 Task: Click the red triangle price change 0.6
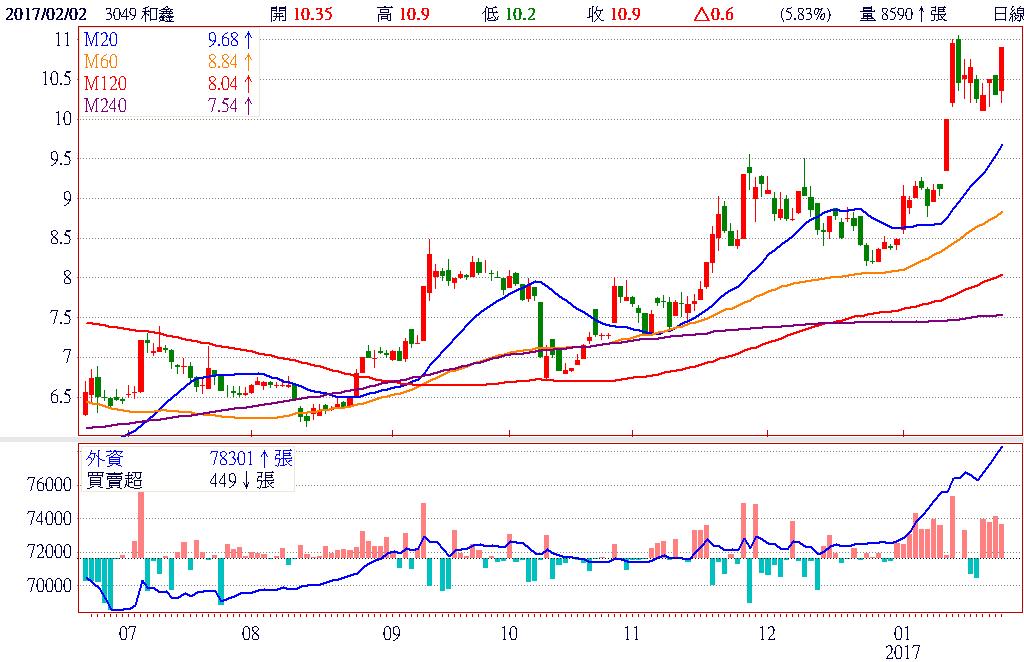713,14
